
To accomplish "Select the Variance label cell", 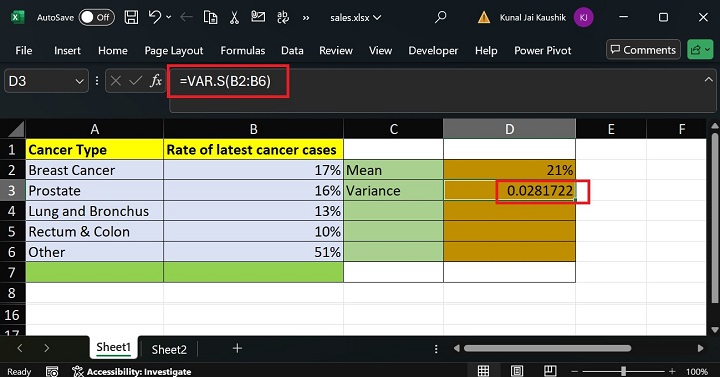I will pos(394,191).
